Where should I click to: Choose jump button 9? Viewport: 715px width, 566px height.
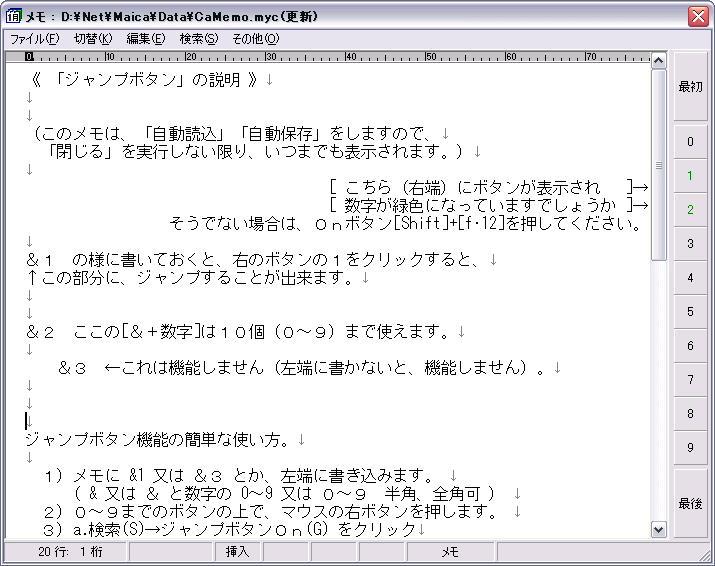pos(690,448)
